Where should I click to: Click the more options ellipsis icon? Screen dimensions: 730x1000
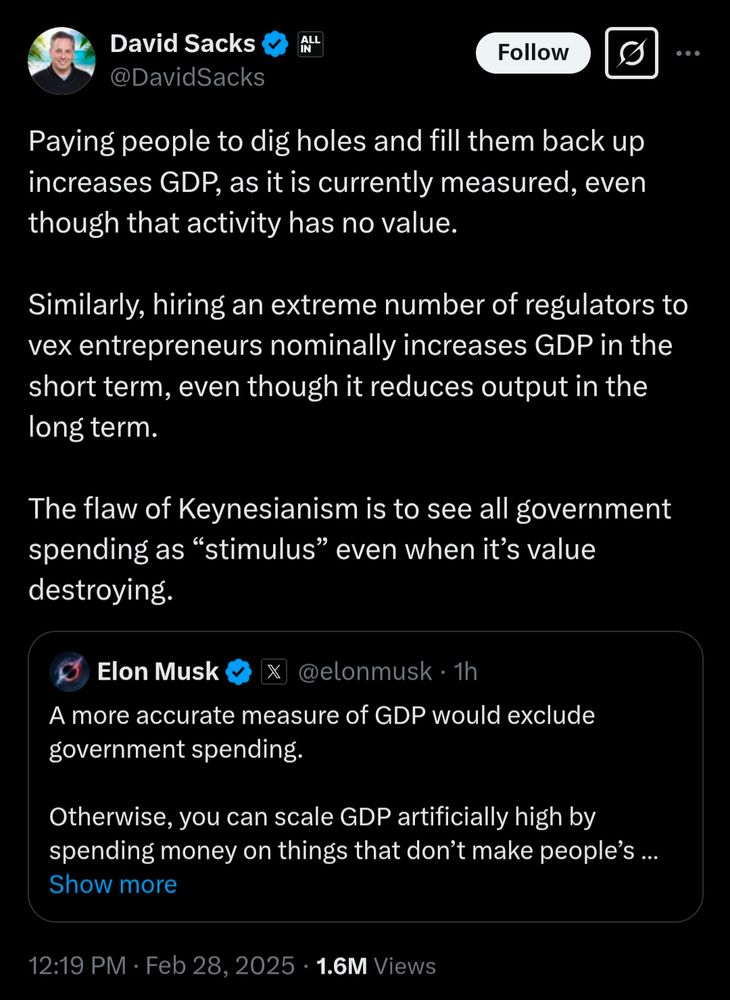coord(688,54)
